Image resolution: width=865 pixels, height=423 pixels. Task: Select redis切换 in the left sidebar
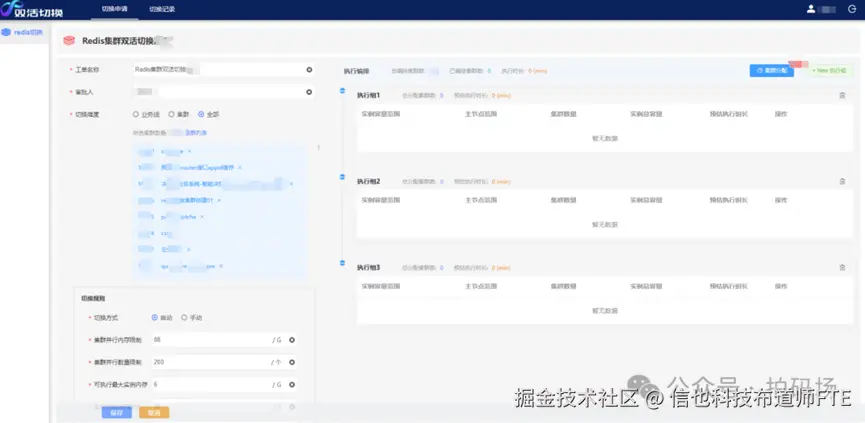tap(23, 32)
